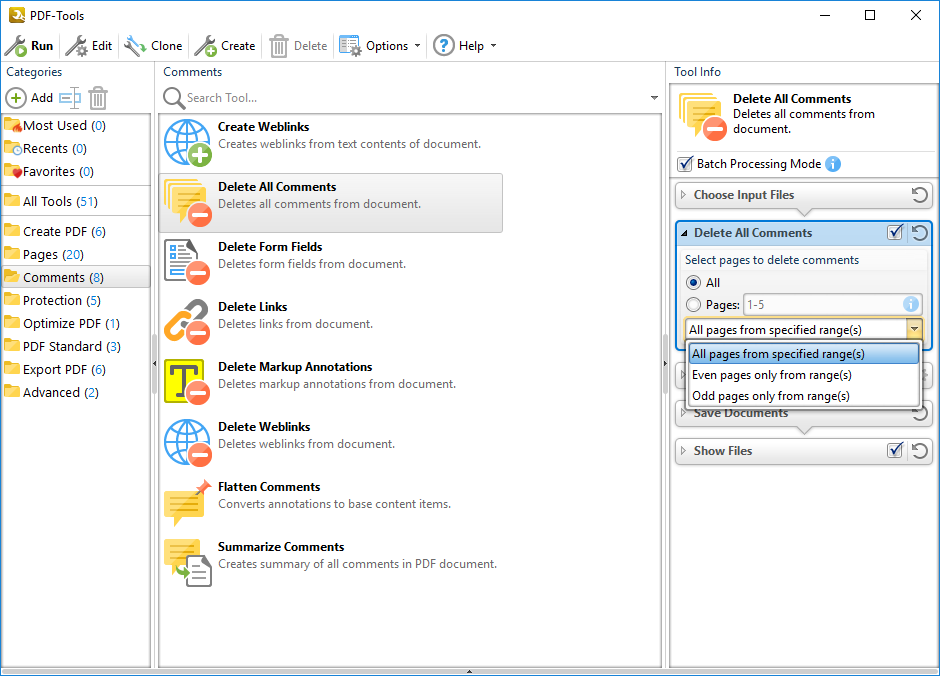The width and height of the screenshot is (940, 676).
Task: Select the Delete Links tool icon
Action: (184, 322)
